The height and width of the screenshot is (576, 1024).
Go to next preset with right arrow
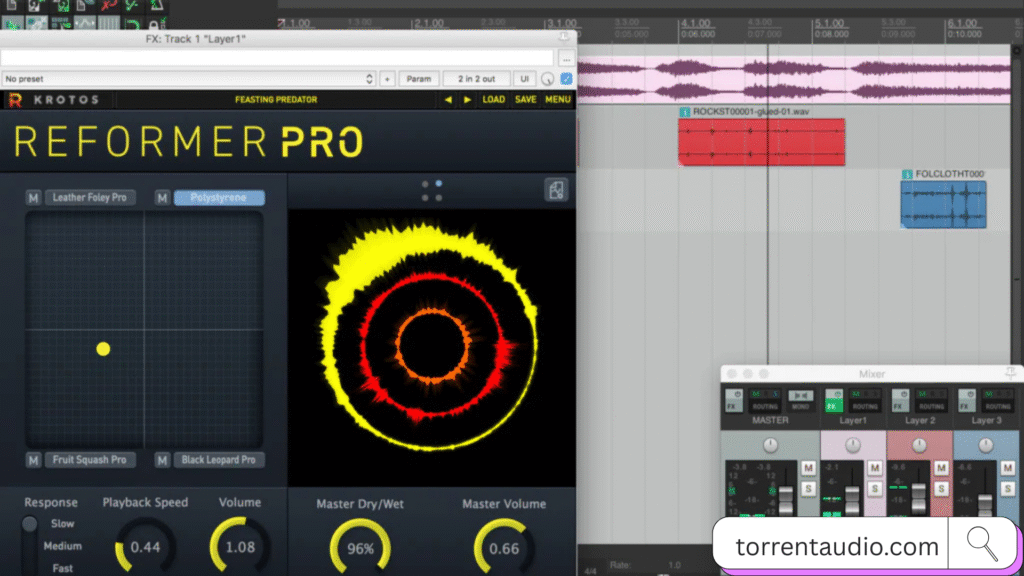coord(467,99)
